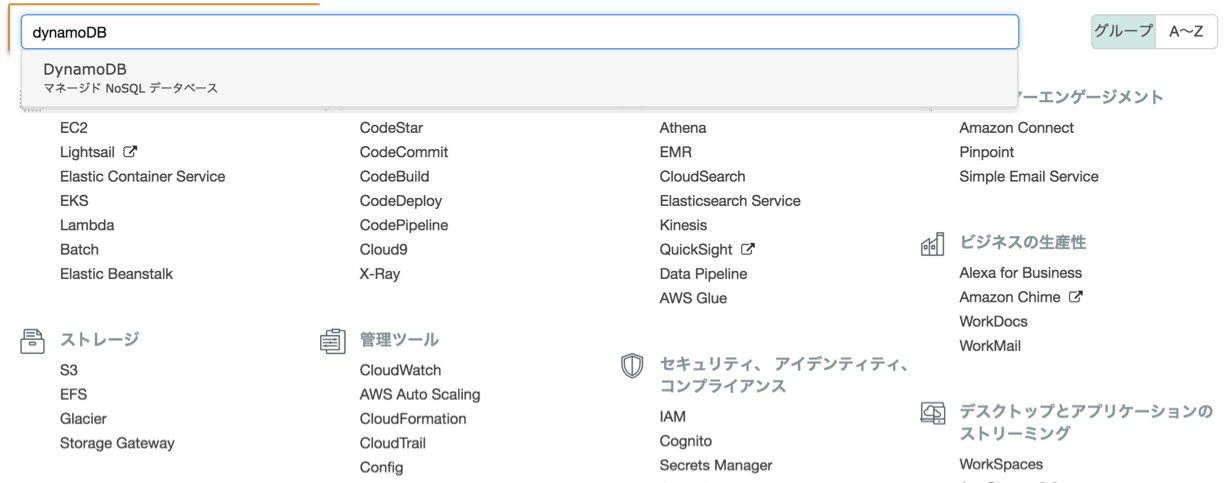Open CloudSearch service

(703, 176)
